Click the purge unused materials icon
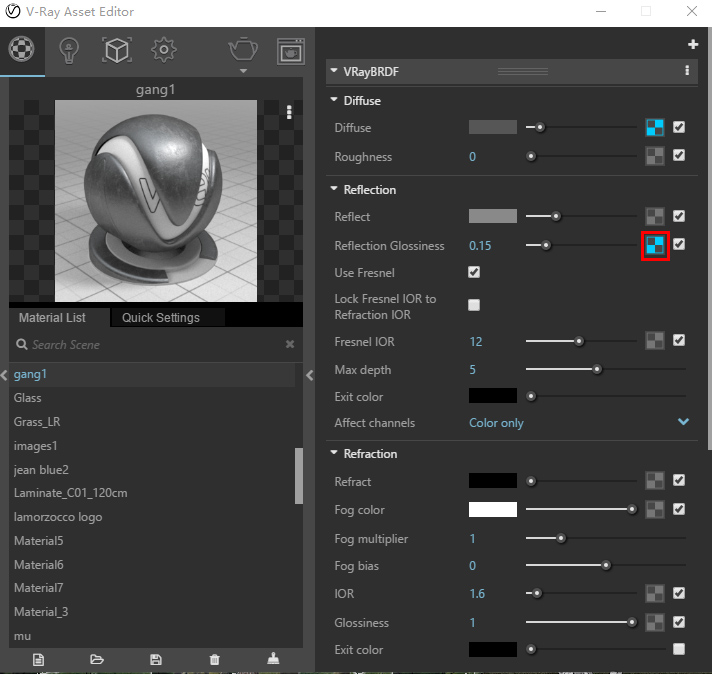Screen dimensions: 712x674 click(273, 658)
